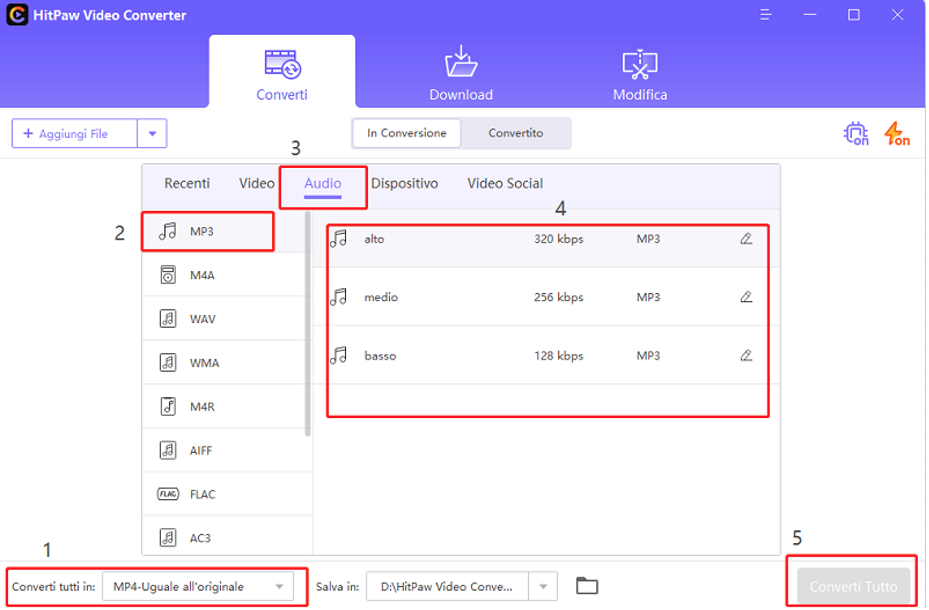Click the Converti Tutto button
The image size is (929, 610).
tap(853, 586)
